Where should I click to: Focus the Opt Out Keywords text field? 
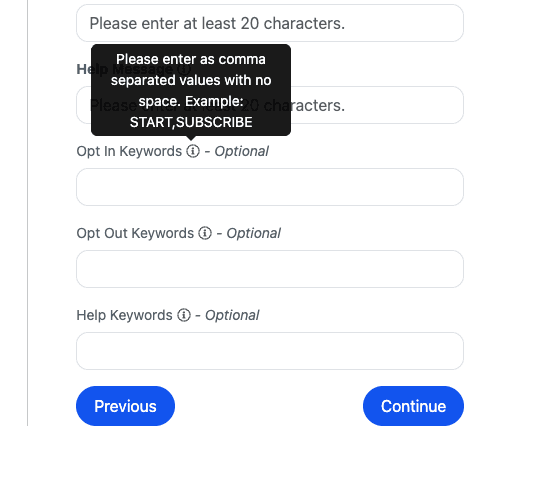tap(270, 269)
